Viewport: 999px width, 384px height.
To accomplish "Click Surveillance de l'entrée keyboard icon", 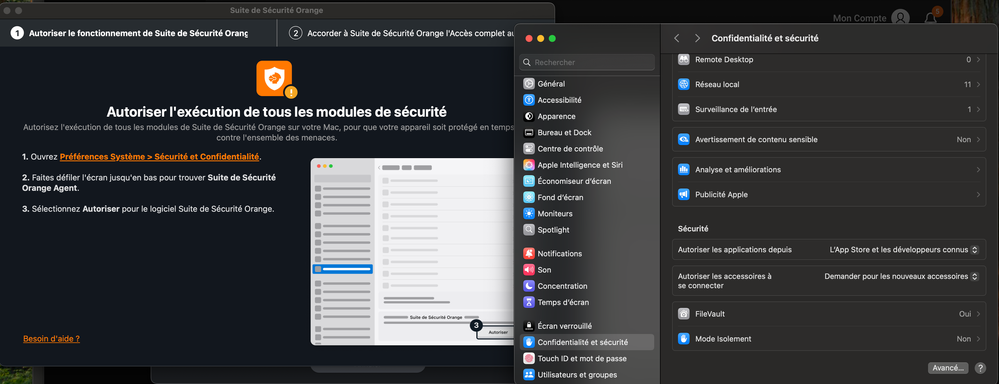I will [x=684, y=109].
